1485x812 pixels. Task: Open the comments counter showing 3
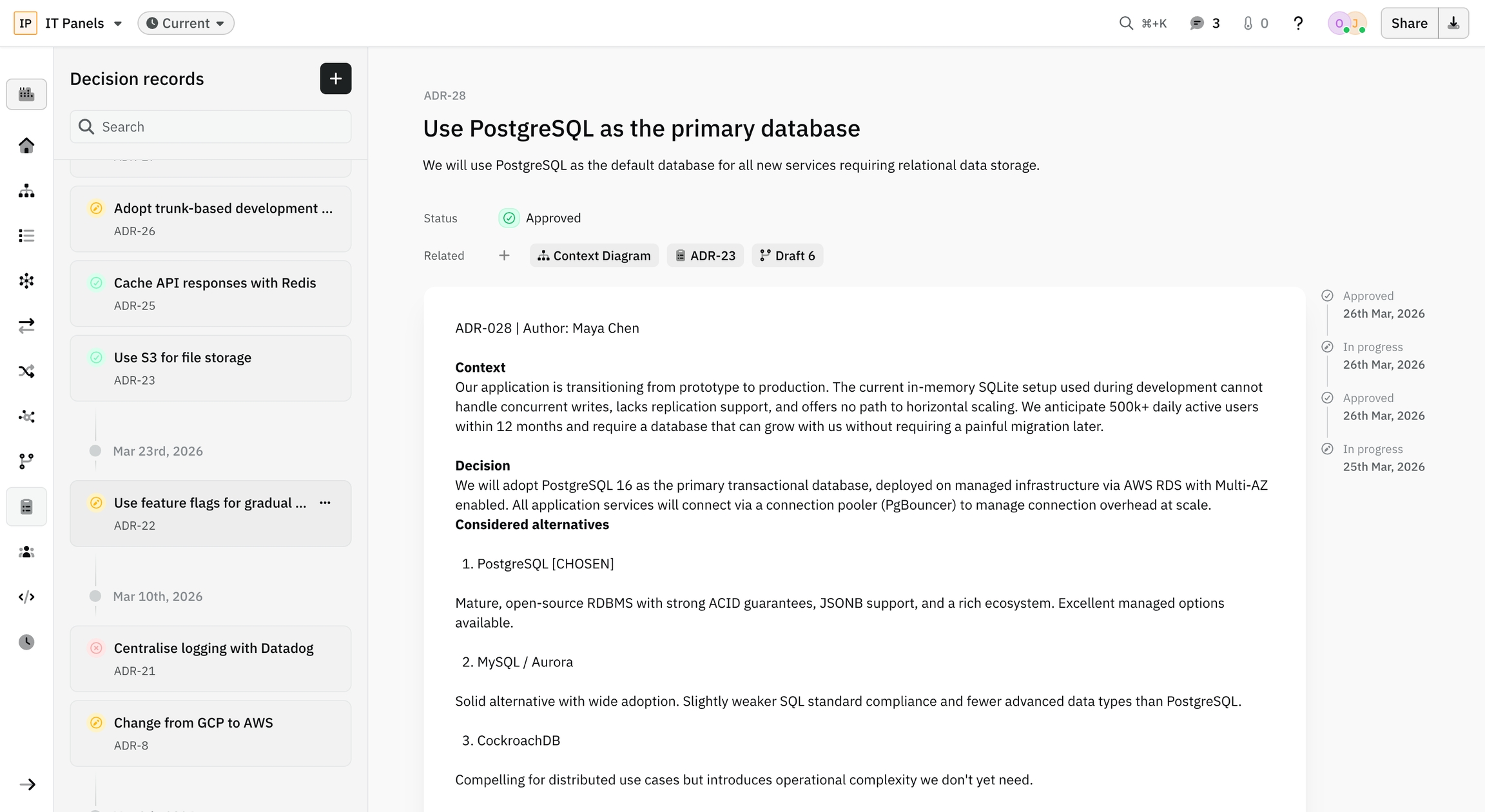(1205, 23)
